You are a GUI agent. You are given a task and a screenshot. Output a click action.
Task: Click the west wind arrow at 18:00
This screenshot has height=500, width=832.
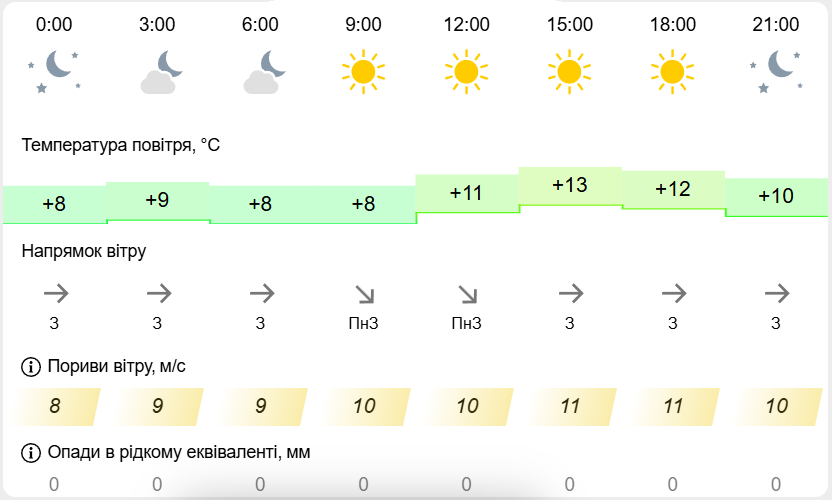pyautogui.click(x=673, y=293)
